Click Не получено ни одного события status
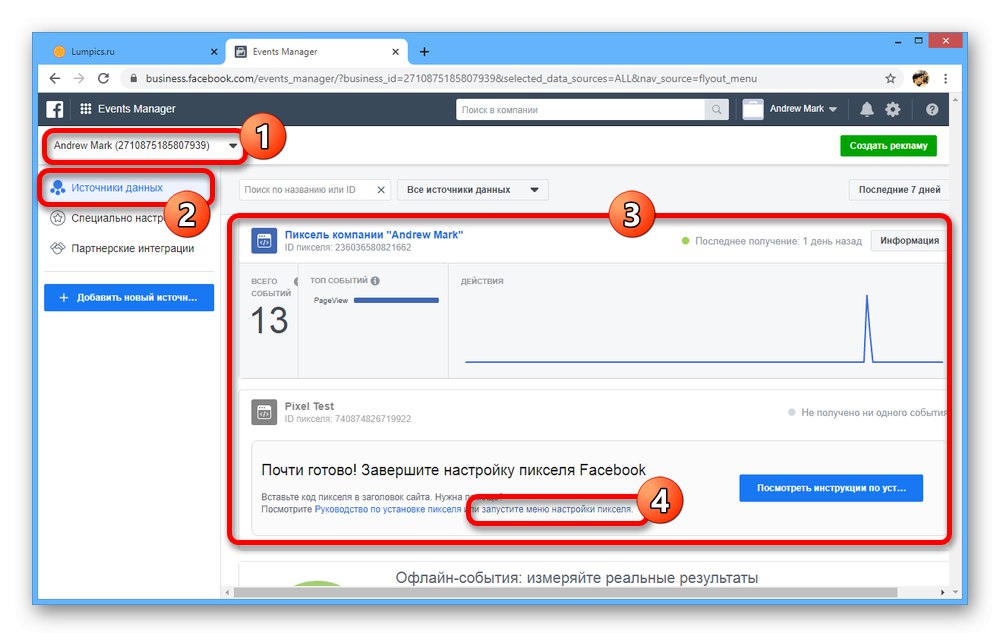This screenshot has width=1000, height=637. pyautogui.click(x=869, y=413)
